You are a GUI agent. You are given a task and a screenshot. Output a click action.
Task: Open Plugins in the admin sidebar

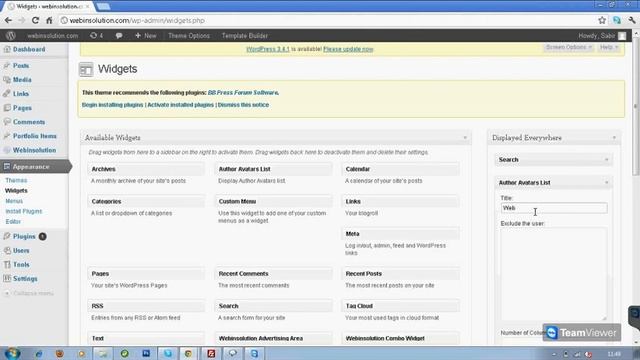[x=24, y=237]
